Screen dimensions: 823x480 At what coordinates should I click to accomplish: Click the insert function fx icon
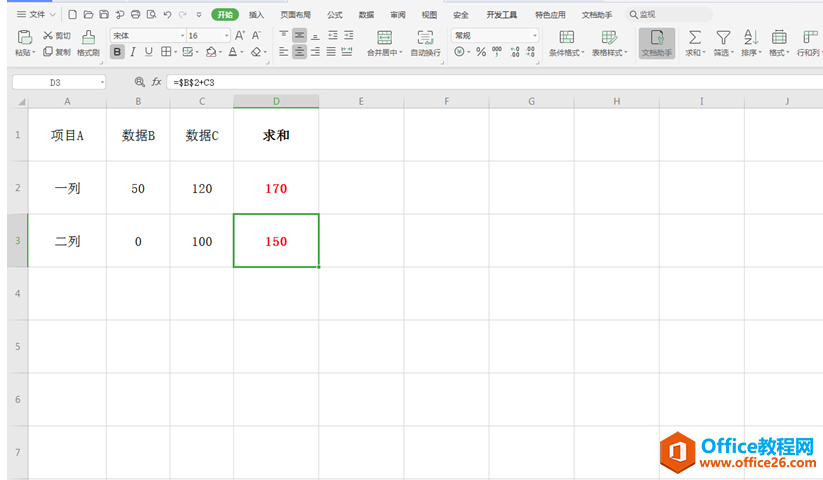pos(156,82)
